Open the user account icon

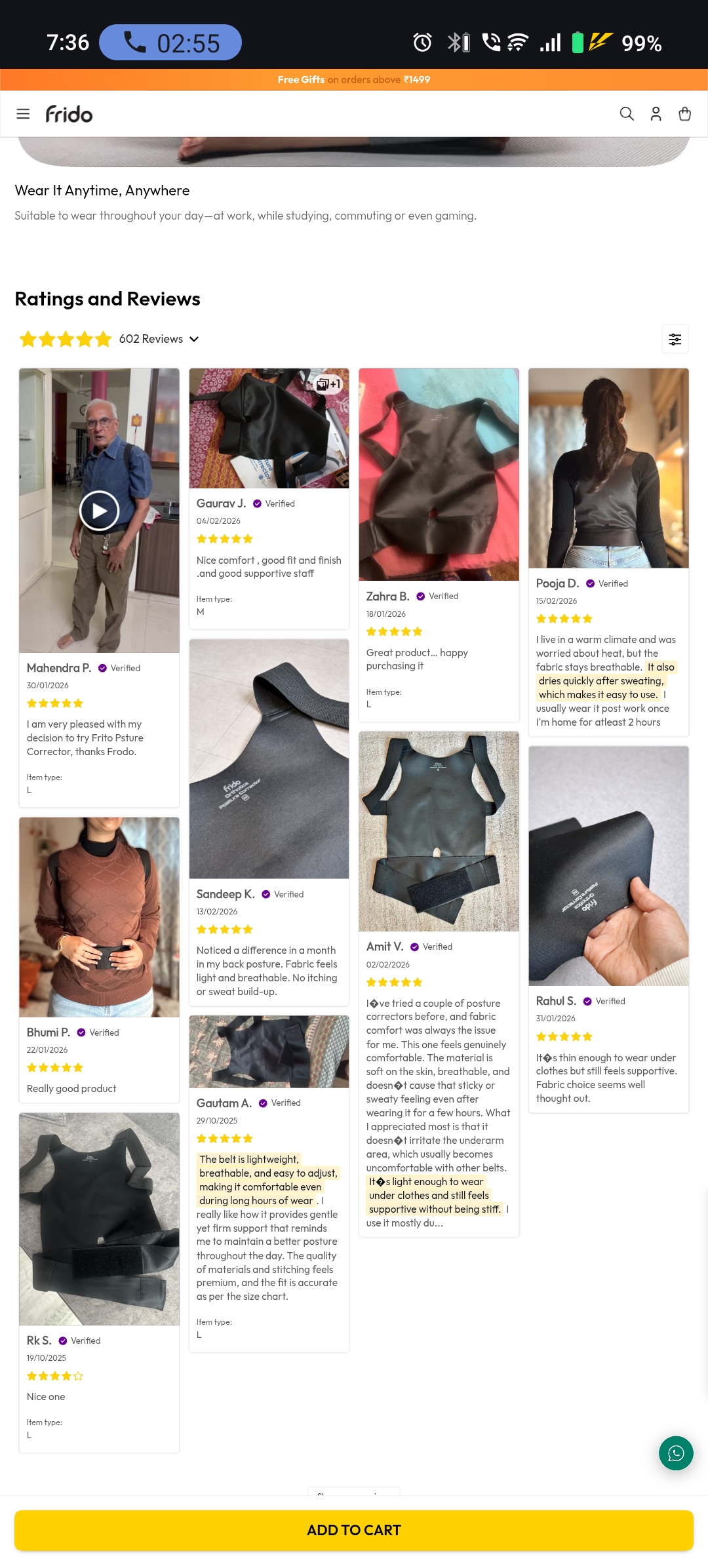656,114
